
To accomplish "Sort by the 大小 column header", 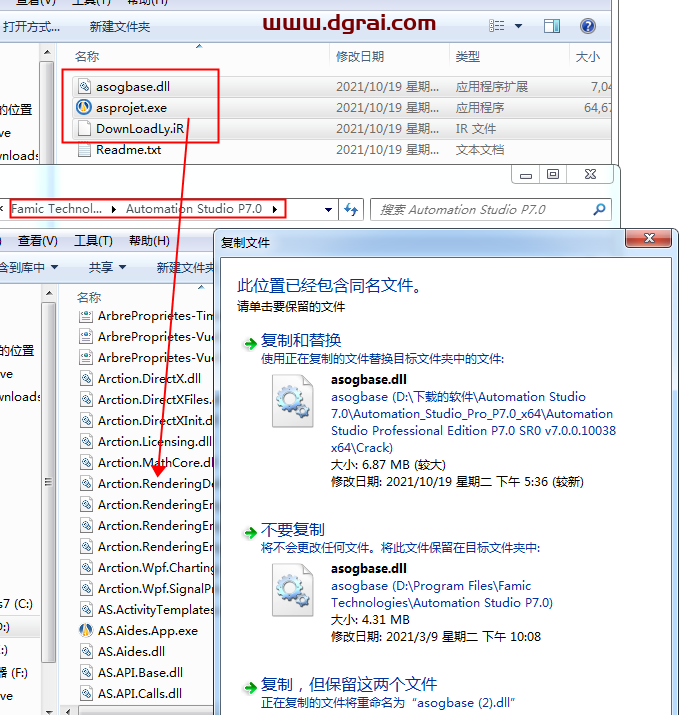I will [588, 57].
